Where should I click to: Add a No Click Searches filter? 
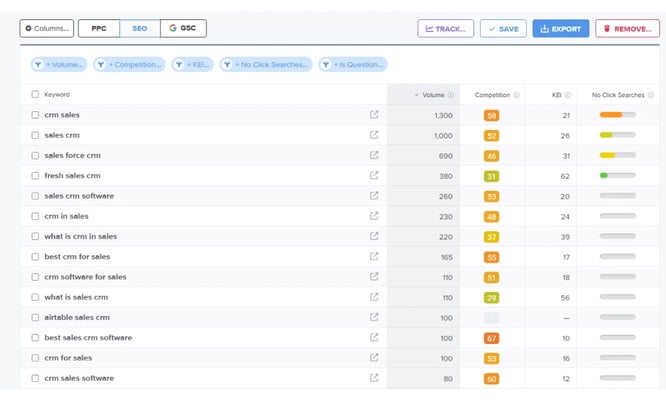coord(266,65)
